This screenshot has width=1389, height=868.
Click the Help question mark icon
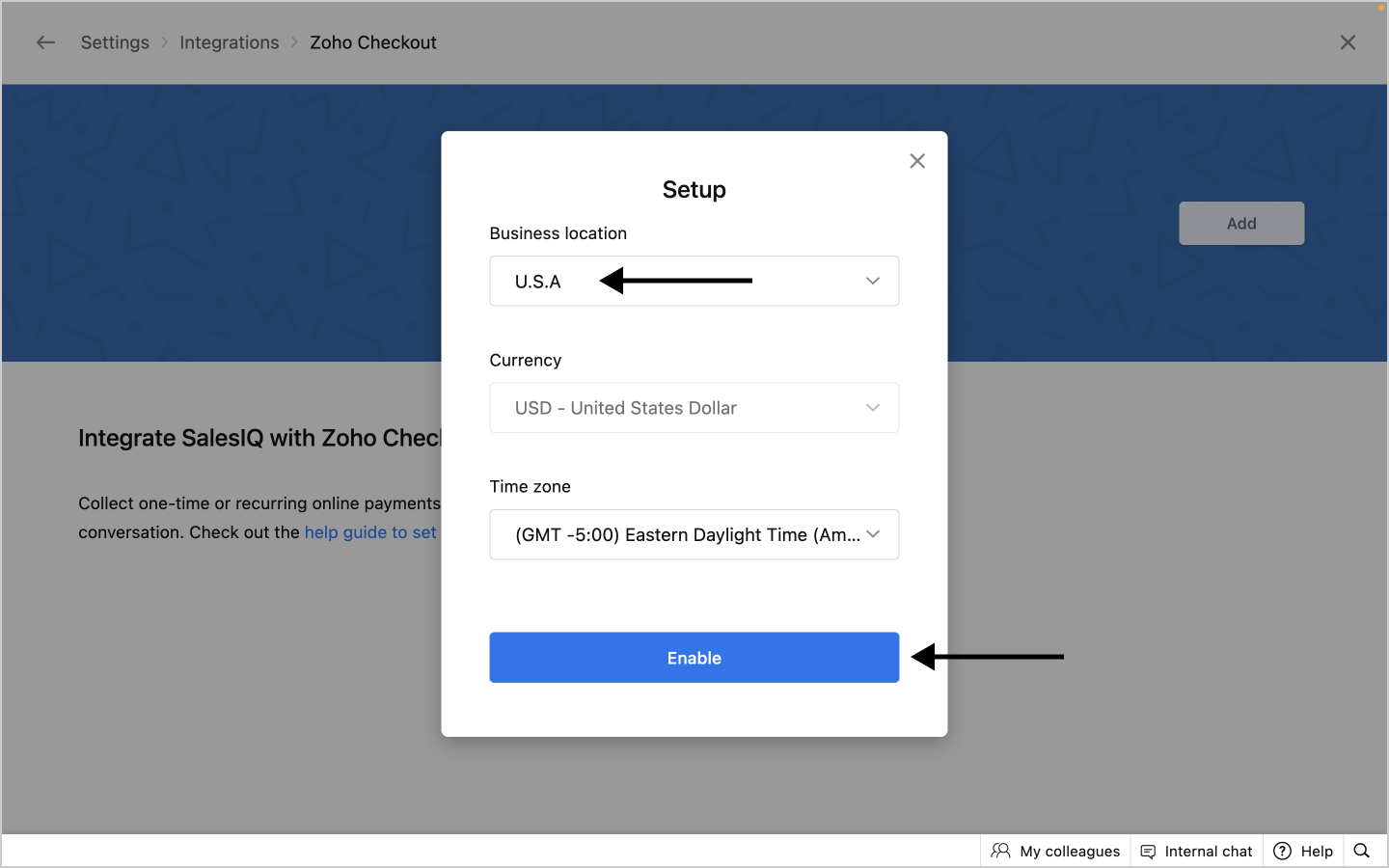[1282, 851]
